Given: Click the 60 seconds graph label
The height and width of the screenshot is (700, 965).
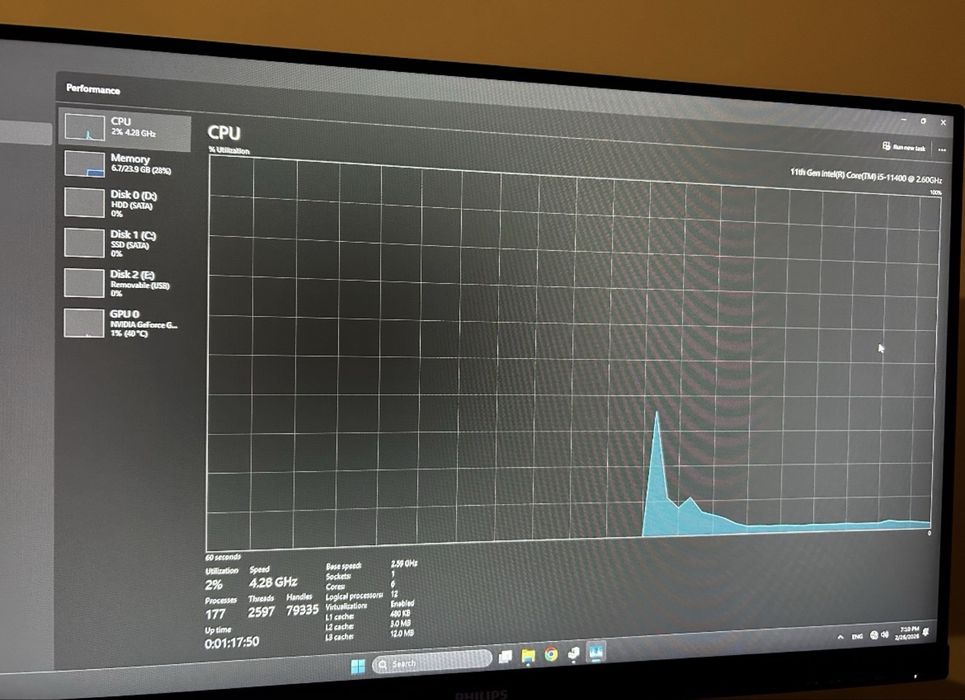Looking at the screenshot, I should click(223, 557).
